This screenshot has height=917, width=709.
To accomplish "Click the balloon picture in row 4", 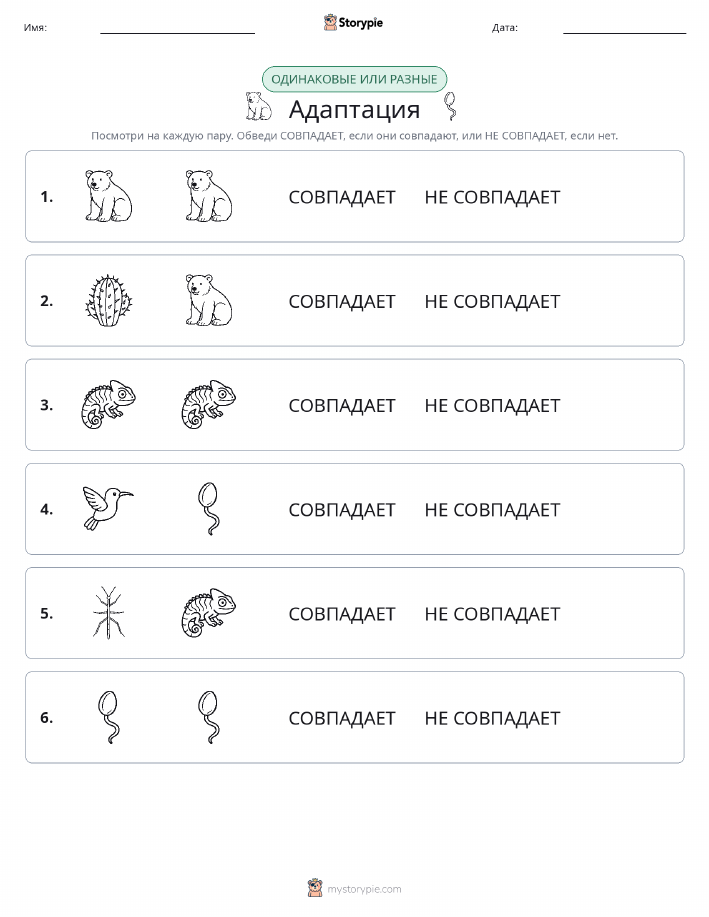I will pyautogui.click(x=209, y=508).
